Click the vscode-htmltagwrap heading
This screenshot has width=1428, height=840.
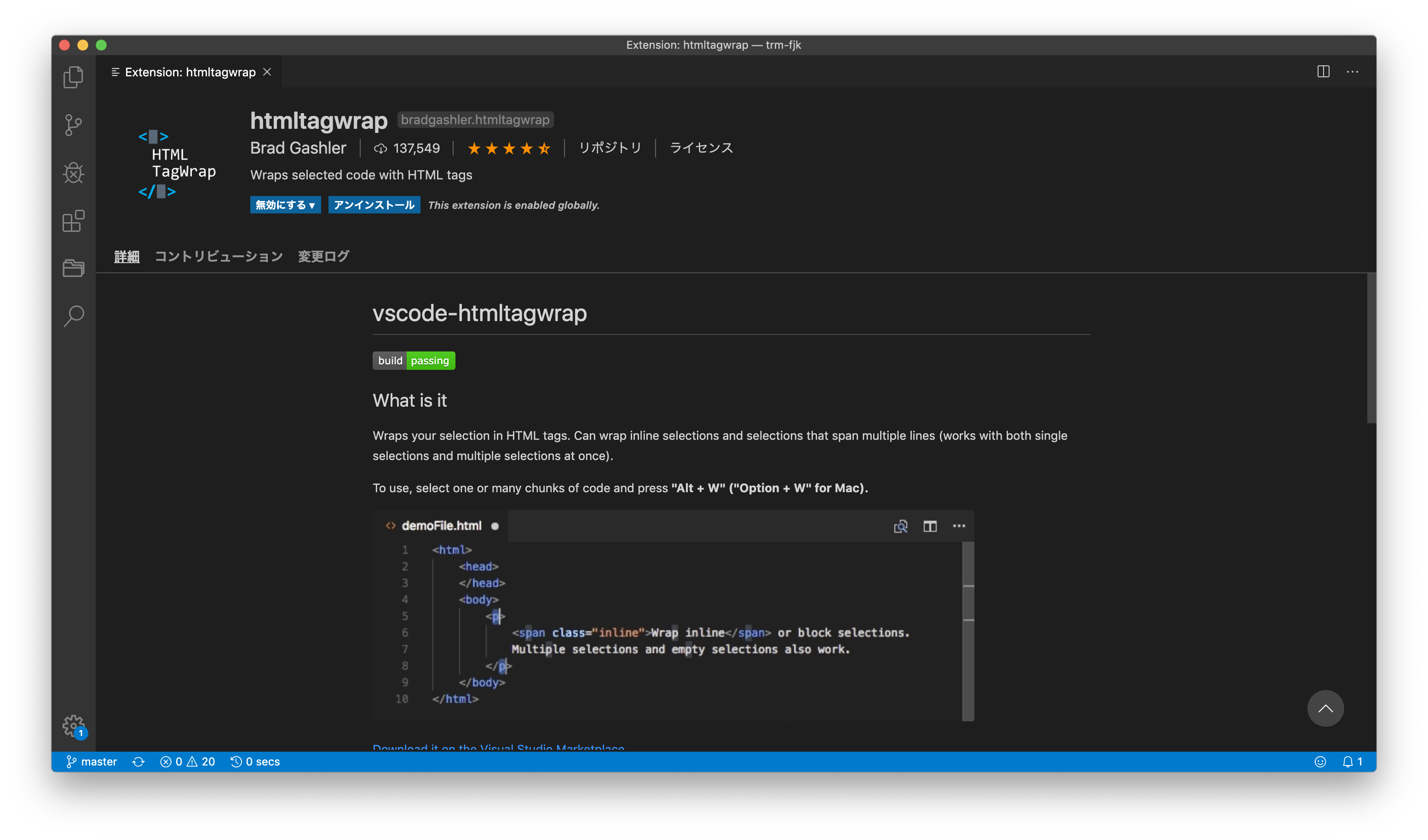[480, 313]
